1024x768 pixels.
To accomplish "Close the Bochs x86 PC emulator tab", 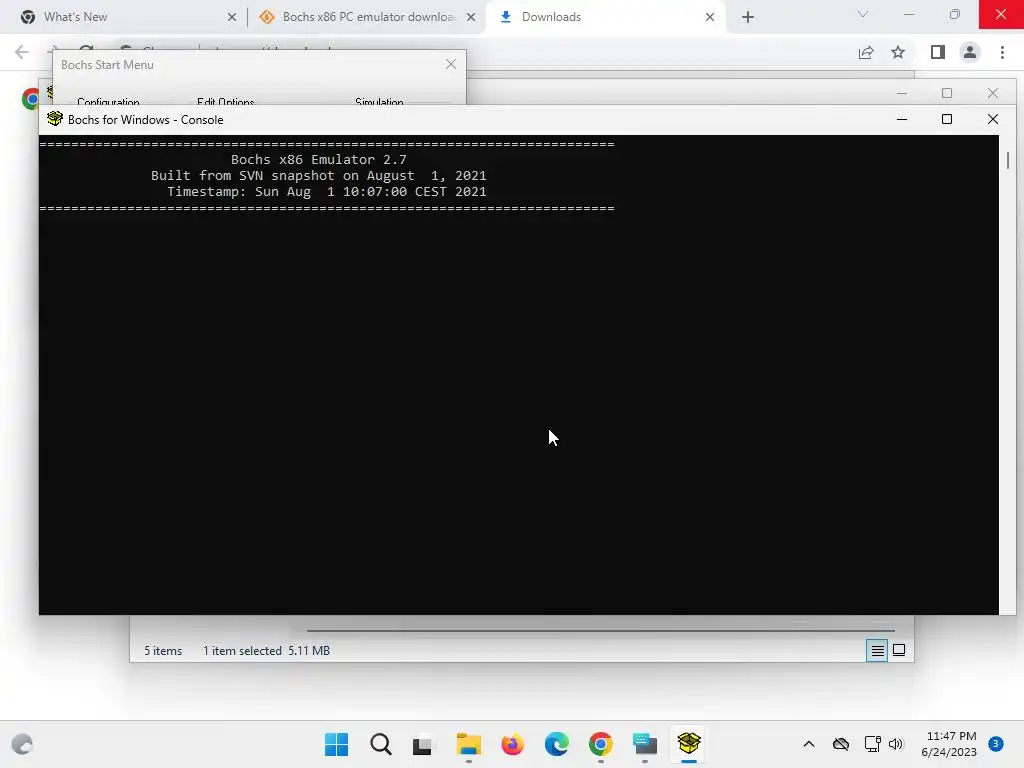I will pyautogui.click(x=470, y=17).
